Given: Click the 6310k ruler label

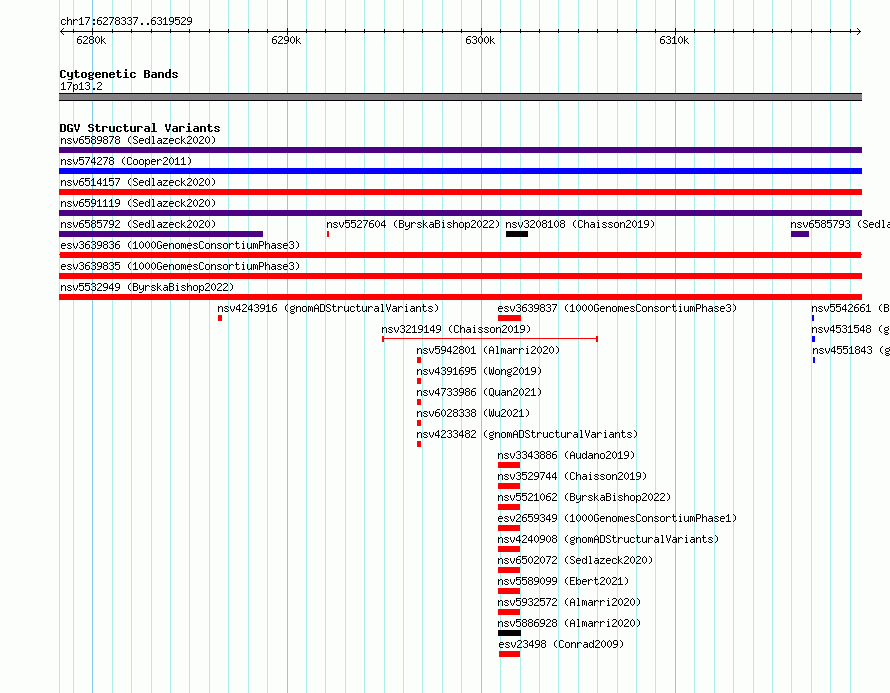Looking at the screenshot, I should click(674, 40).
